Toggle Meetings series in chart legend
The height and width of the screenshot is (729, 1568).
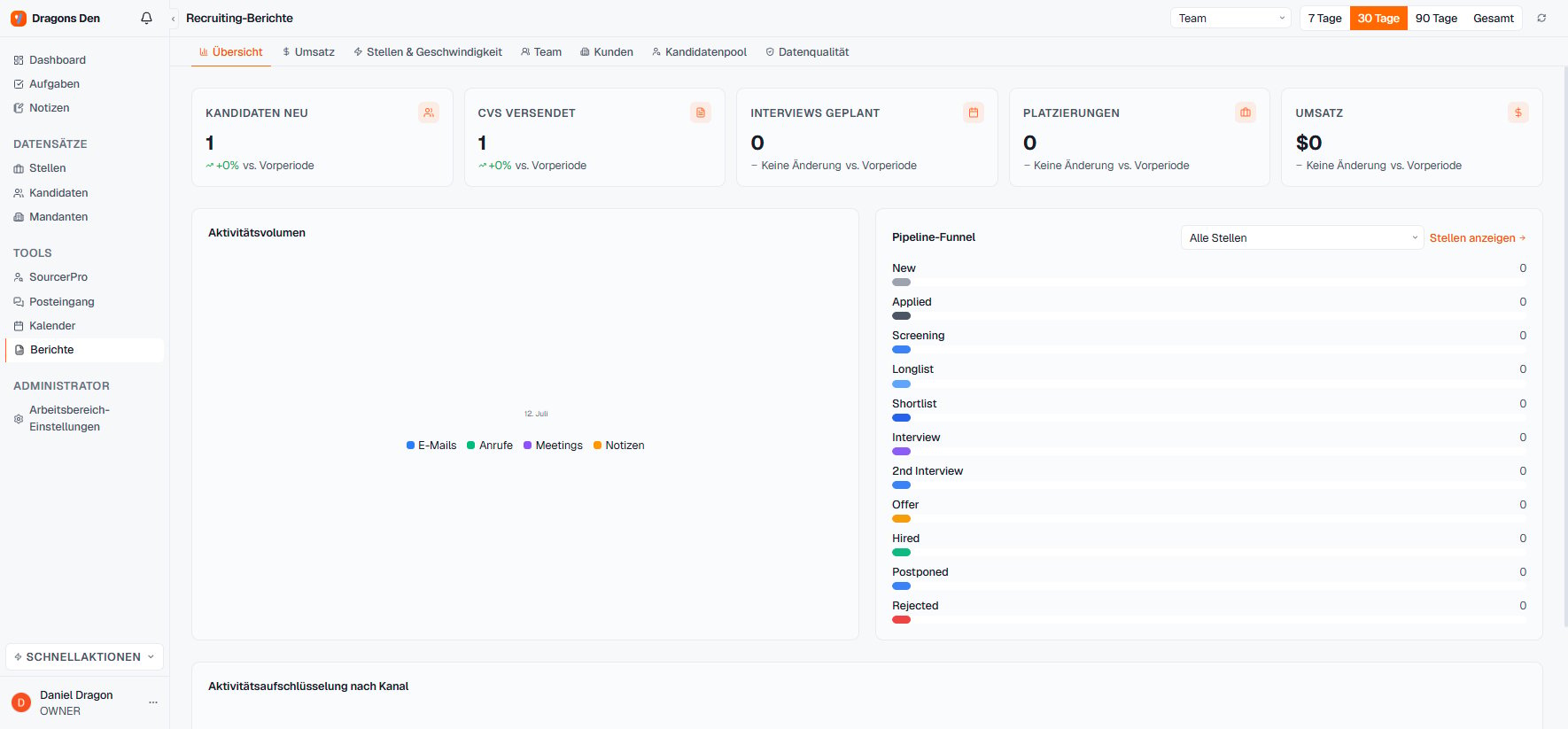(x=553, y=446)
